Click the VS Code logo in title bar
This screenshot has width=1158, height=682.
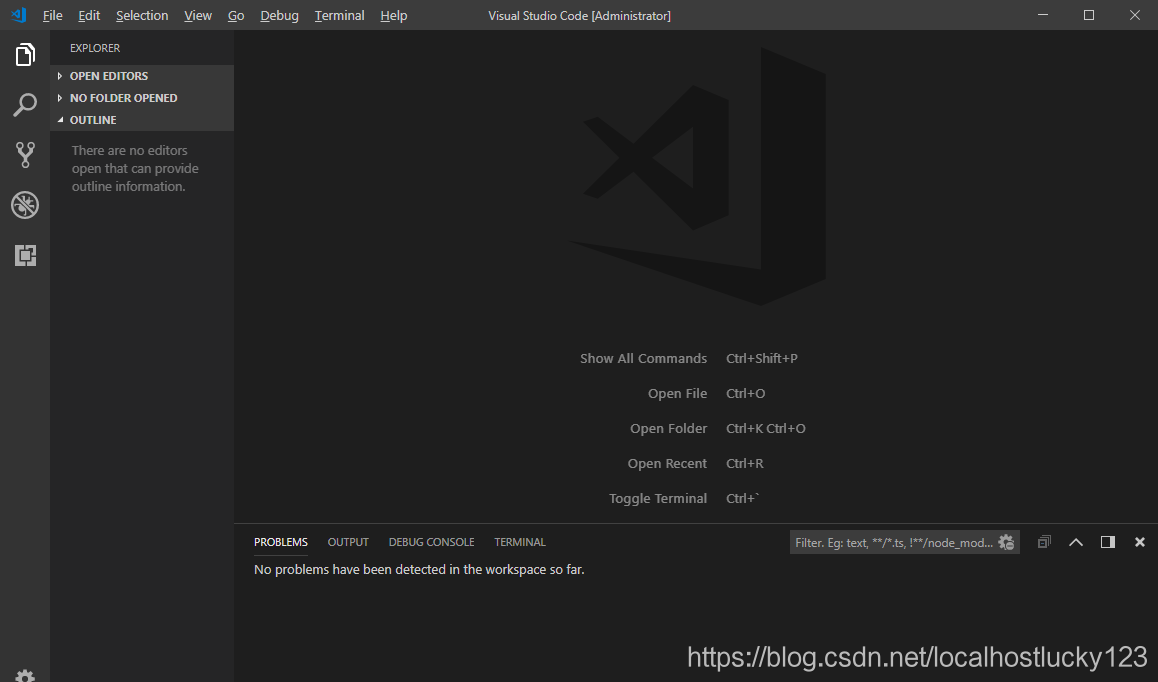[19, 15]
